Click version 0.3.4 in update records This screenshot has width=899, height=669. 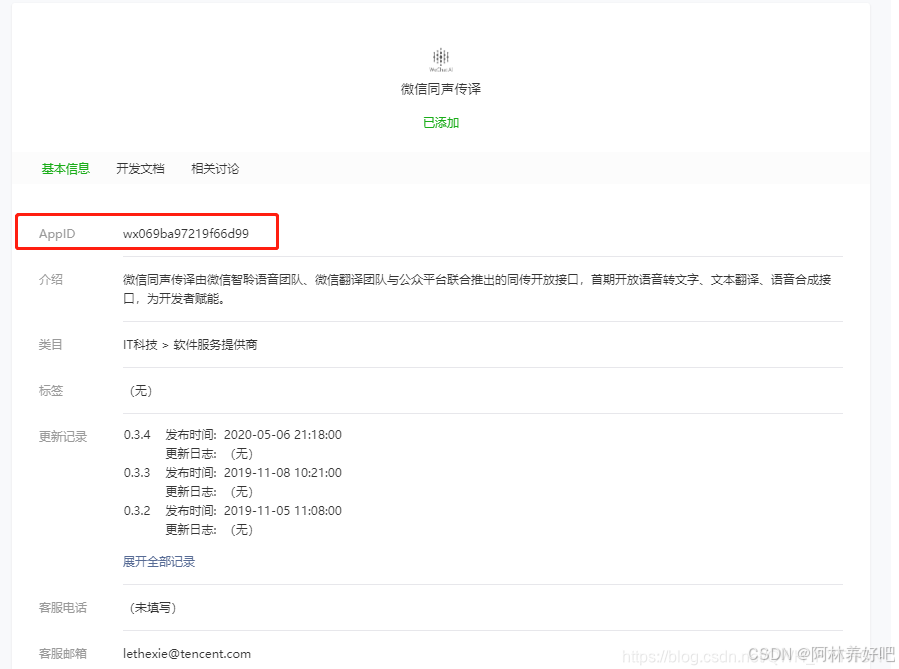coord(137,435)
